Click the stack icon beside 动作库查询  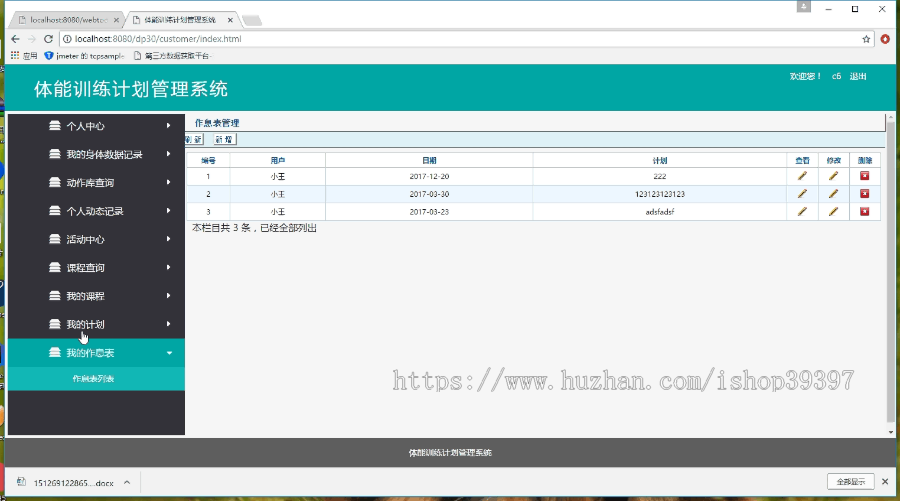(x=55, y=182)
